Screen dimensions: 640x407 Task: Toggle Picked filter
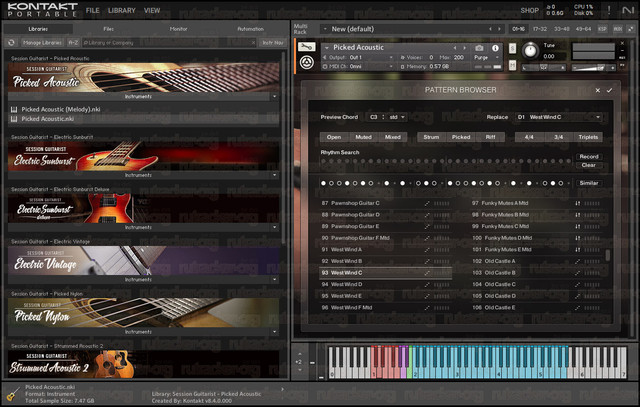tap(461, 137)
